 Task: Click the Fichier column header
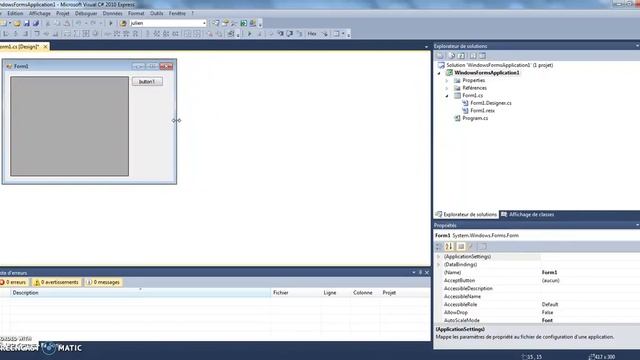pyautogui.click(x=295, y=293)
